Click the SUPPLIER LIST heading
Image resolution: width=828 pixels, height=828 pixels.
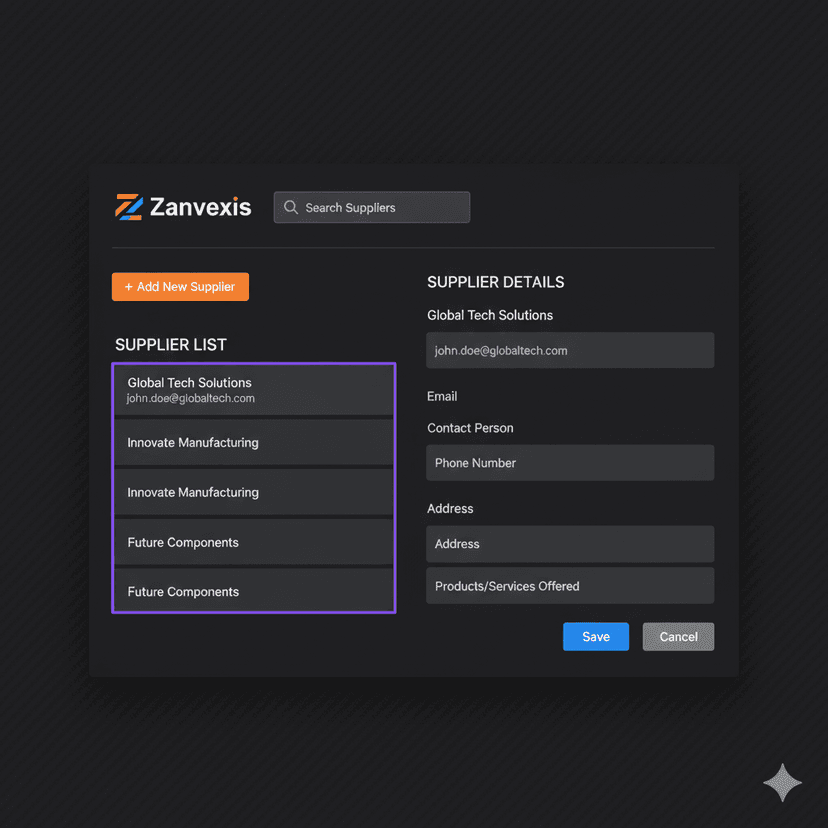point(171,345)
